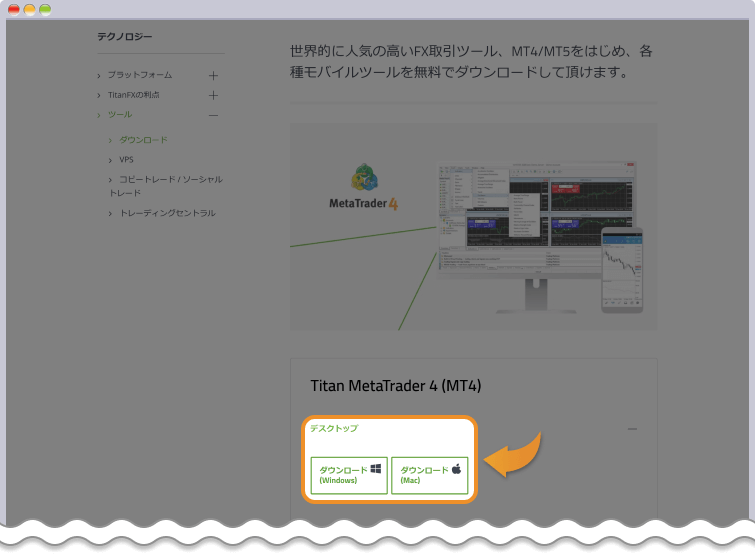Click the Mac download button
The width and height of the screenshot is (755, 556).
click(430, 475)
